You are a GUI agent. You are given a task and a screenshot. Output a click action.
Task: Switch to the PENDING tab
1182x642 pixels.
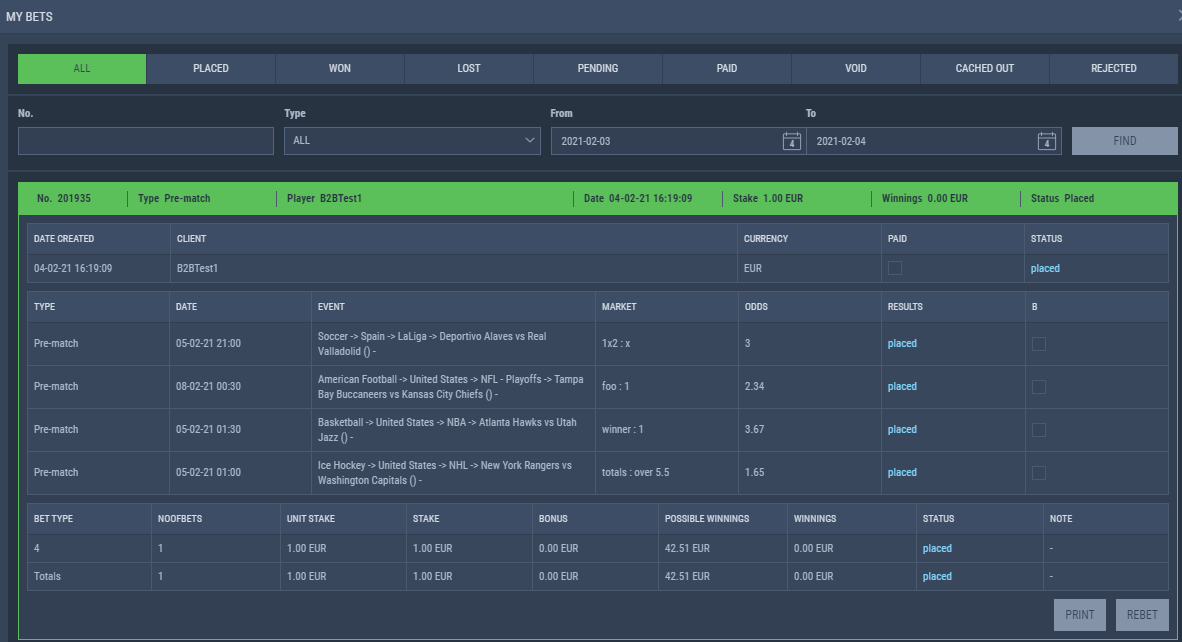point(598,69)
